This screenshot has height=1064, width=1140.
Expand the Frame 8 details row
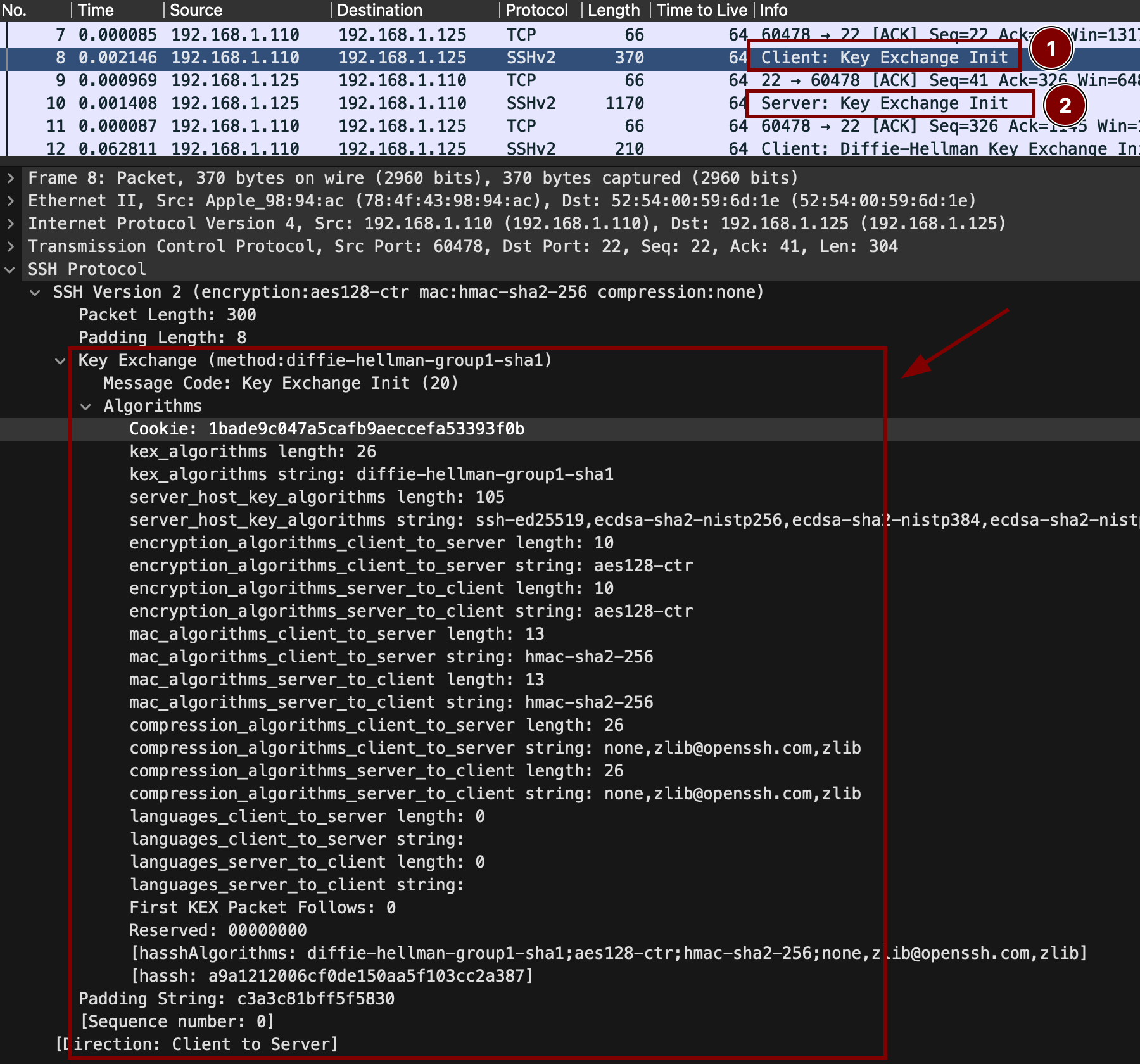point(10,178)
